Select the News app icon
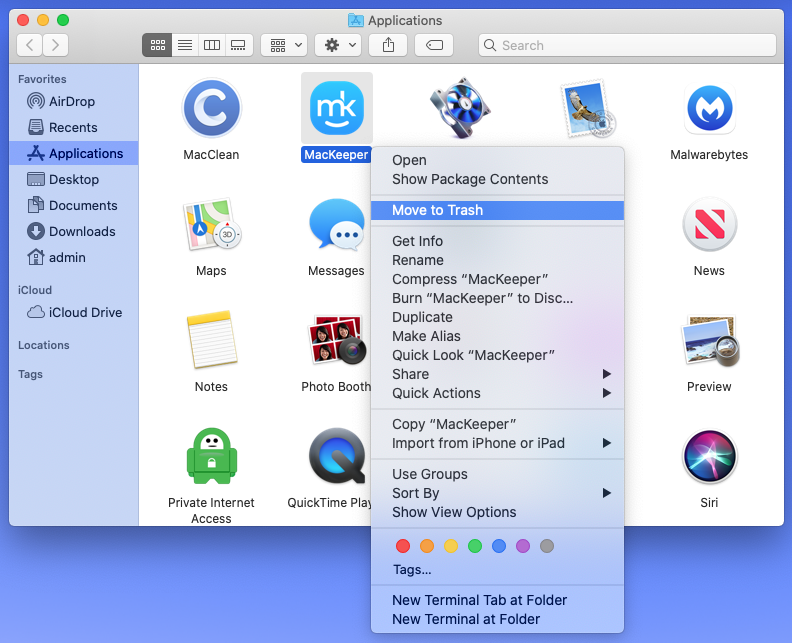Image resolution: width=792 pixels, height=643 pixels. (x=710, y=224)
